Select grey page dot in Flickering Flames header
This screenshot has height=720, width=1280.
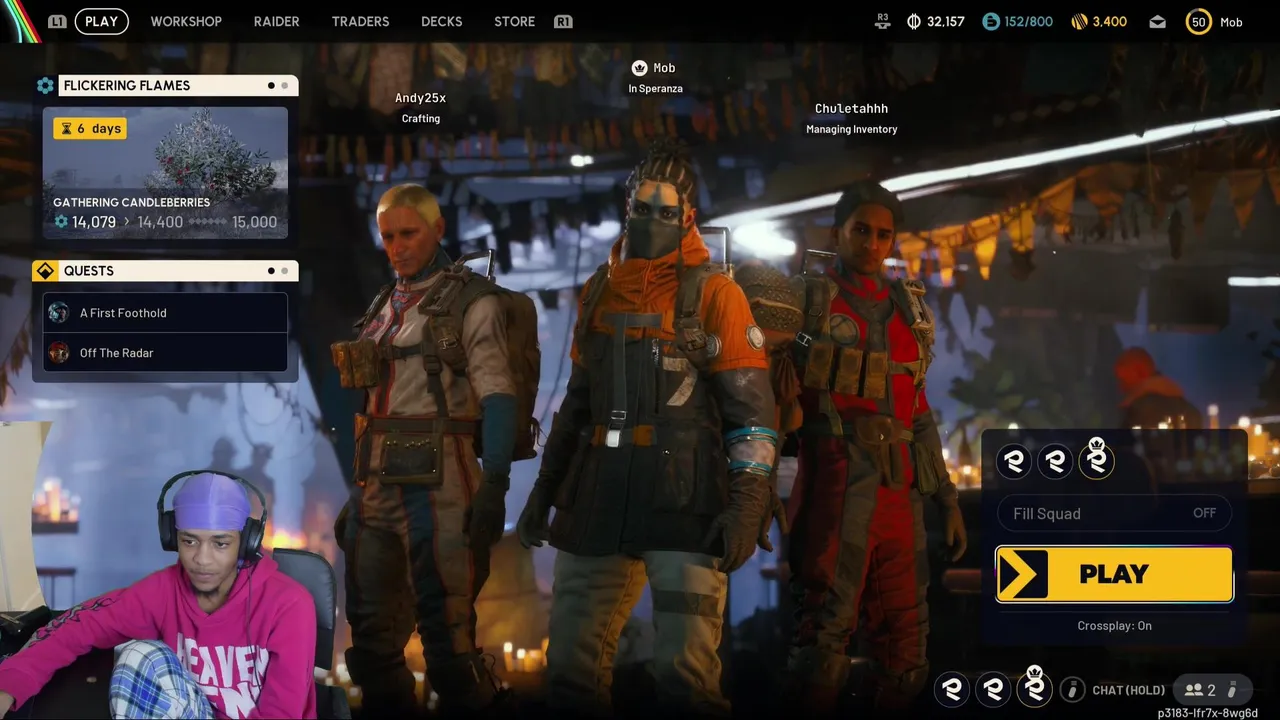point(284,86)
